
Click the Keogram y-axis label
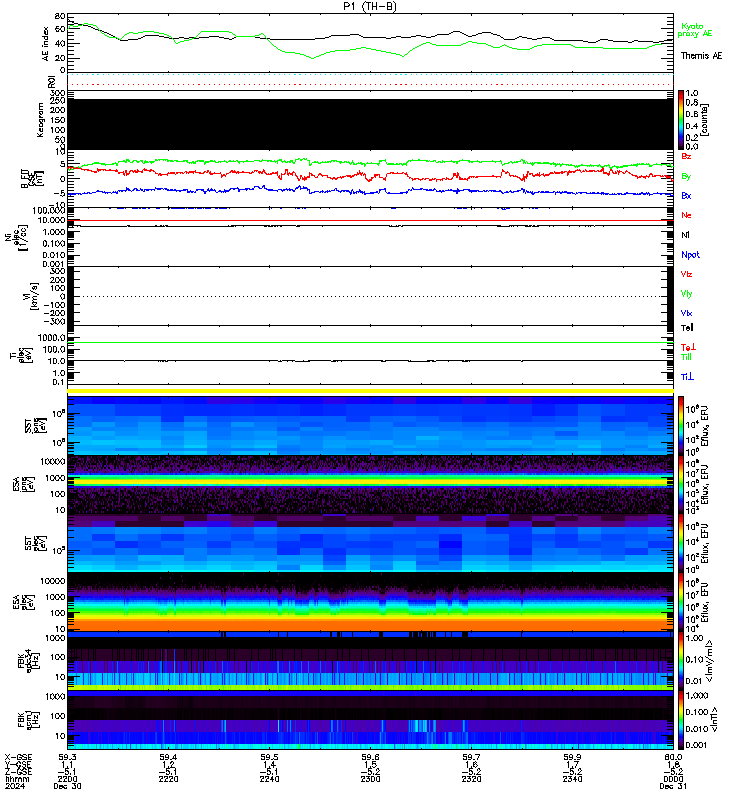[x=40, y=120]
